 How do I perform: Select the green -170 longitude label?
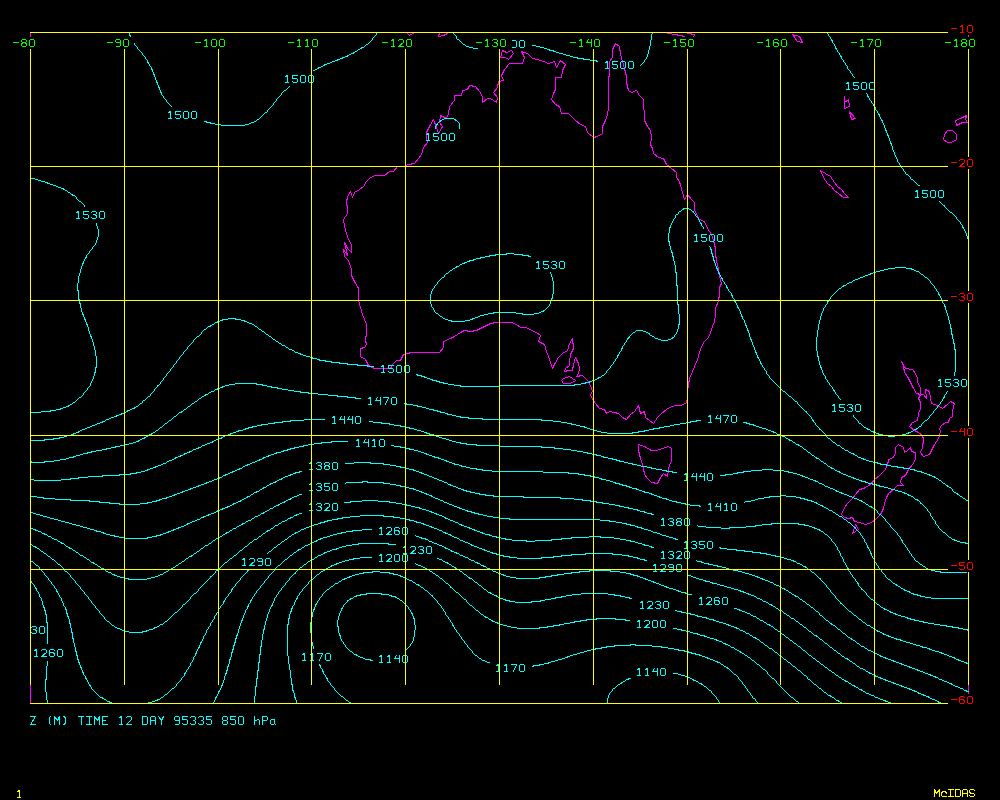coord(868,43)
